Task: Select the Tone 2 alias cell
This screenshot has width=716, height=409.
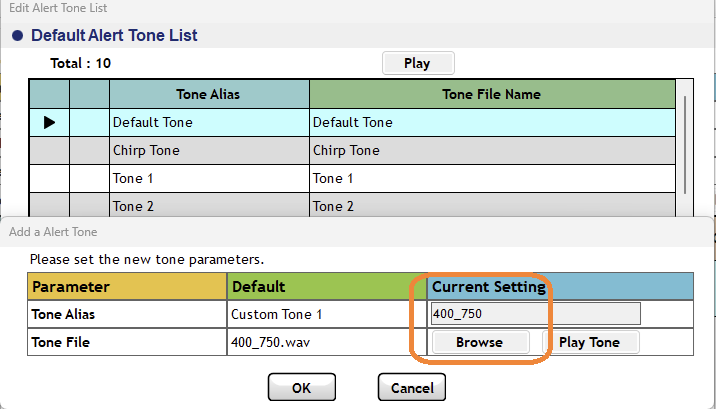Action: [x=209, y=205]
